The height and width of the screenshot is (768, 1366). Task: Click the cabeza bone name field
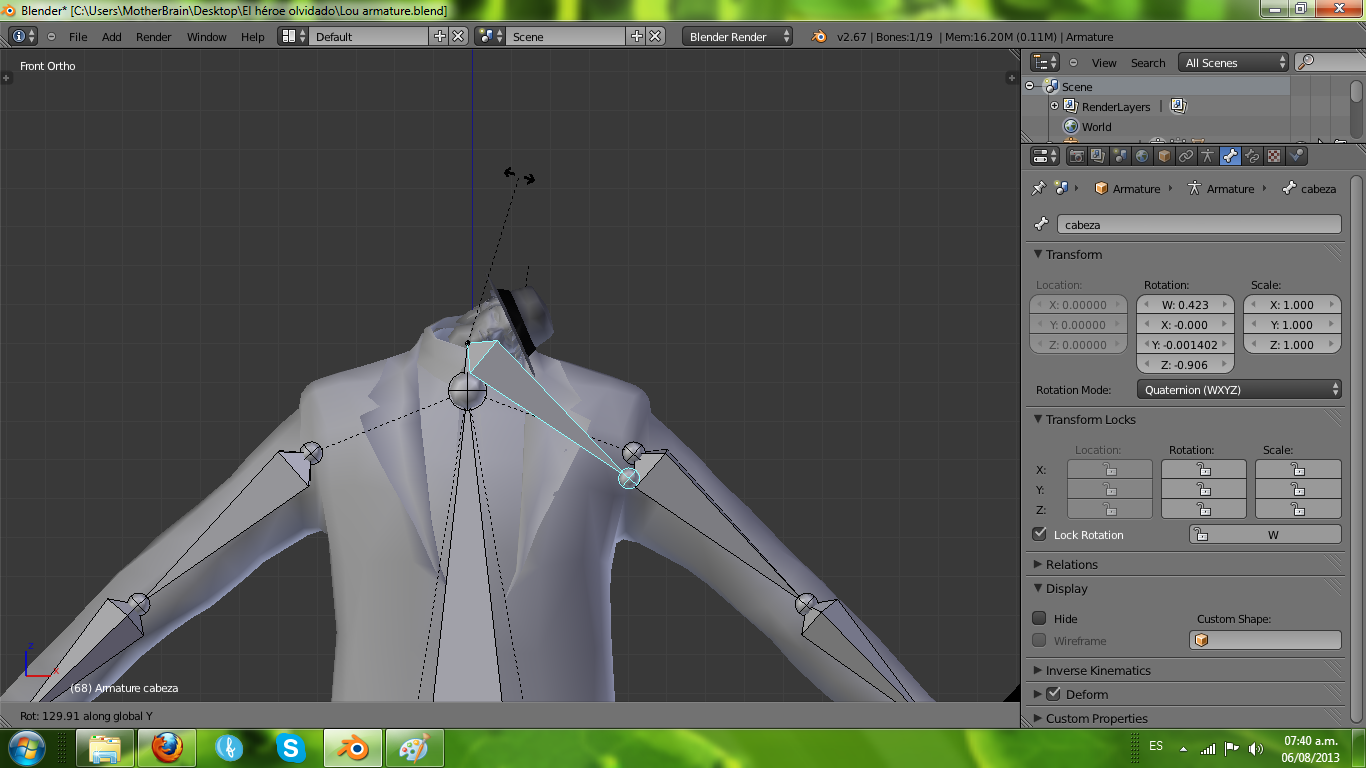coord(1198,225)
